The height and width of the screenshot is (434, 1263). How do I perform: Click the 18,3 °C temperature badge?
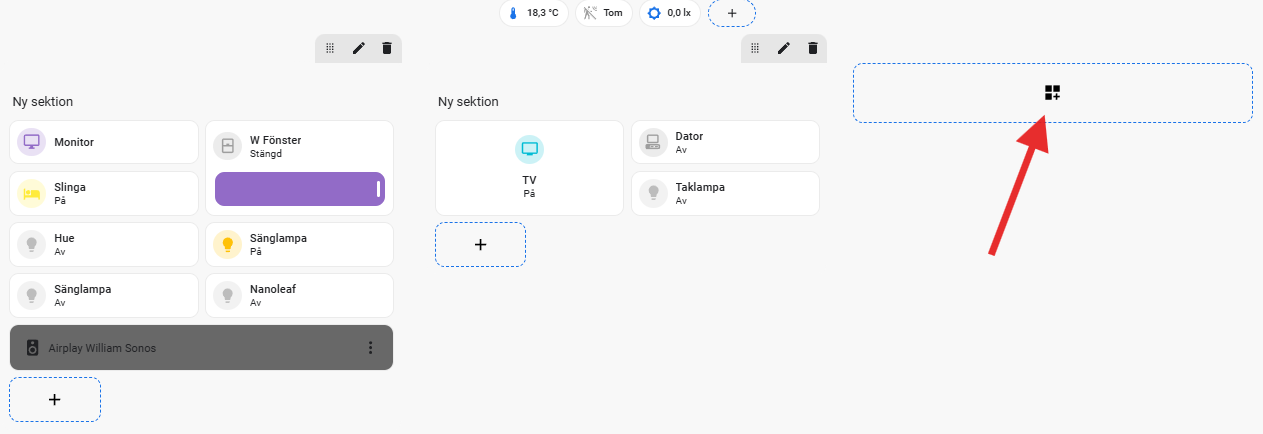click(x=534, y=13)
